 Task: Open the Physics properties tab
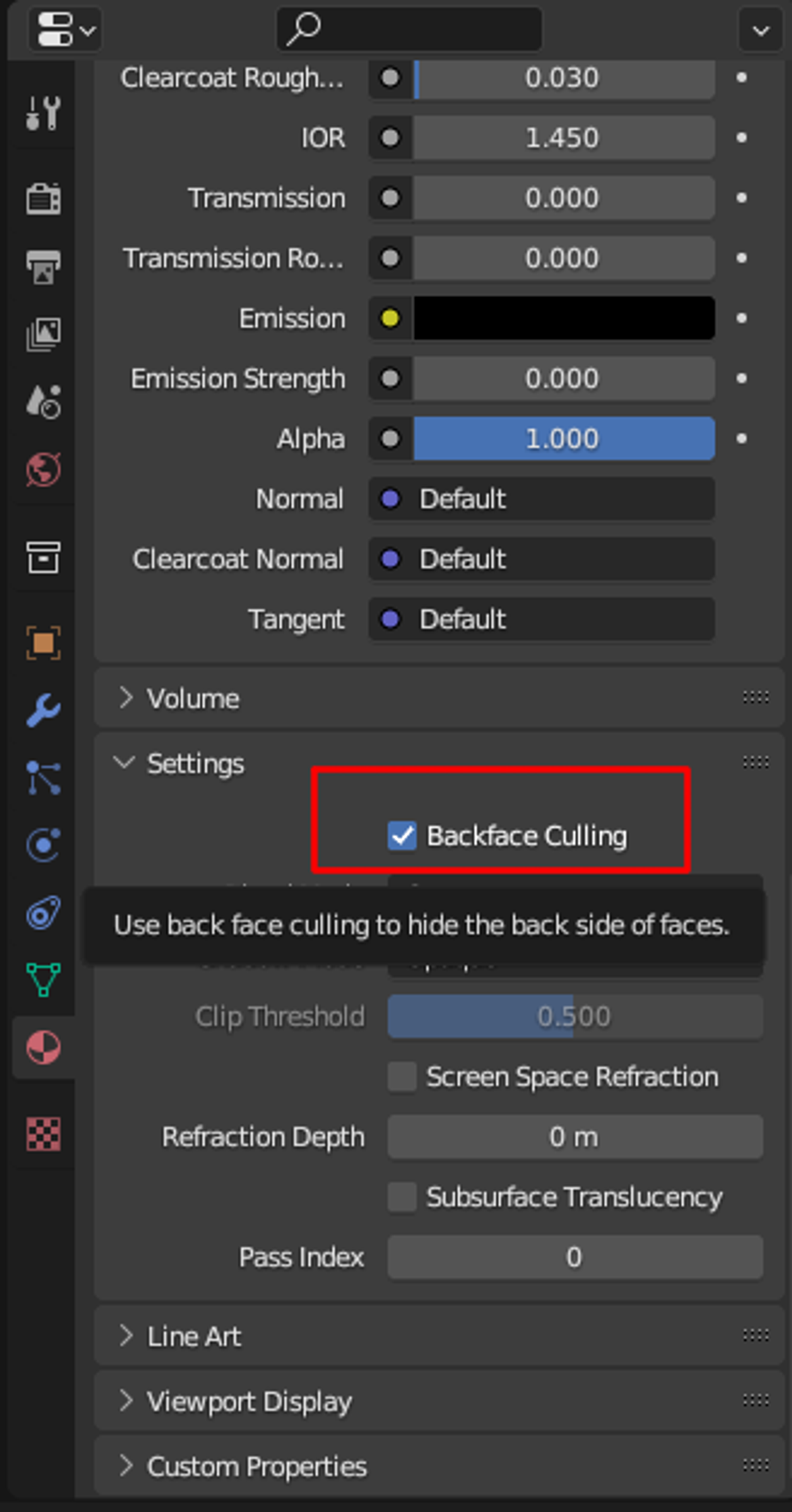coord(43,845)
